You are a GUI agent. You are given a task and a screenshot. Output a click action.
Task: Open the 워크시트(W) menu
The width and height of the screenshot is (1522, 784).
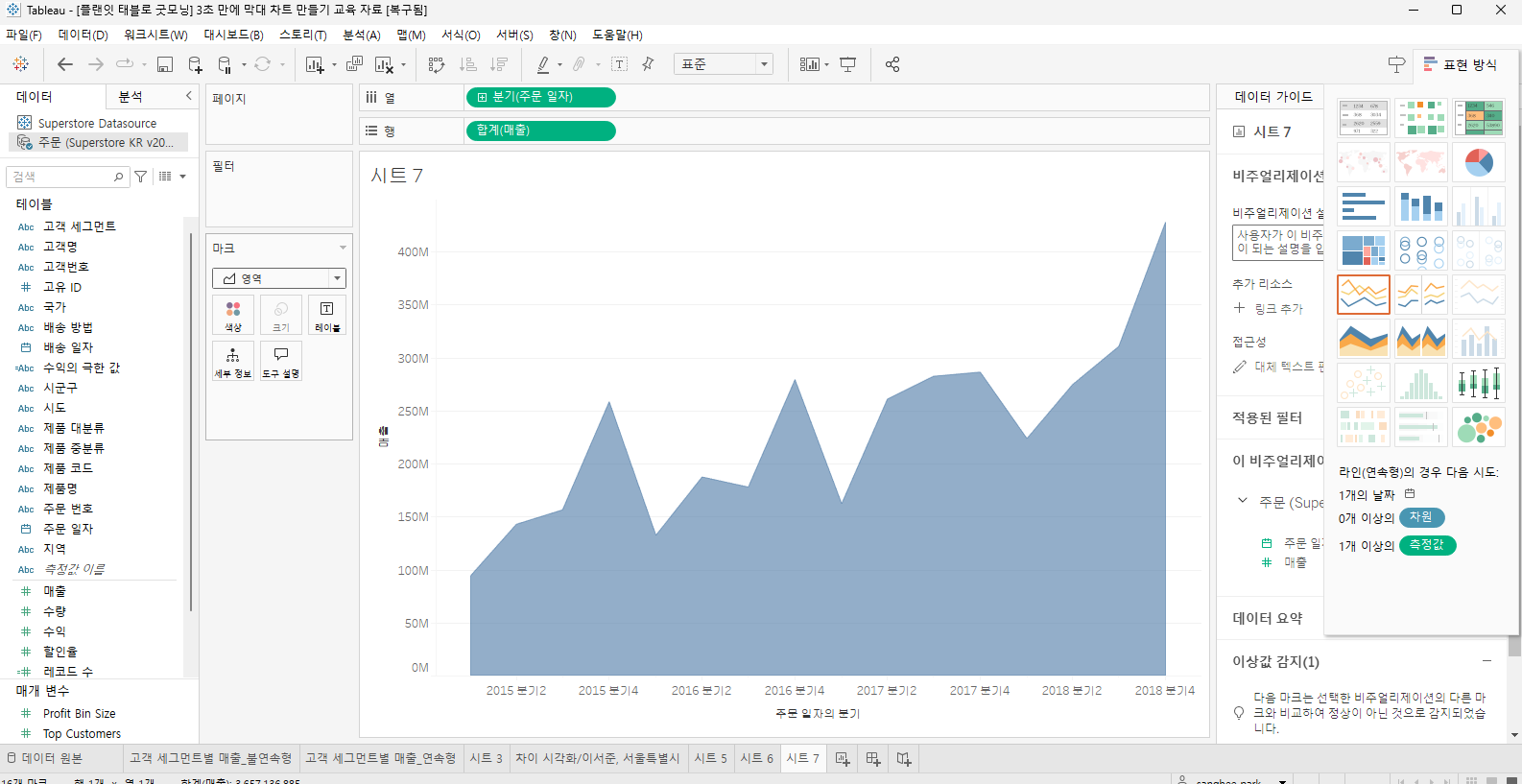coord(155,35)
